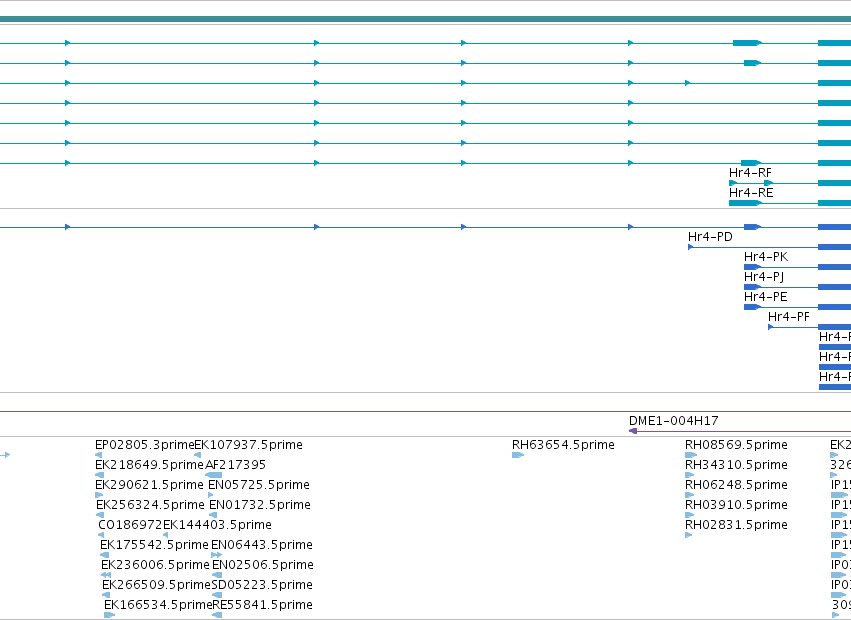
Task: Select EST RH08569.5prime
Action: tap(736, 445)
